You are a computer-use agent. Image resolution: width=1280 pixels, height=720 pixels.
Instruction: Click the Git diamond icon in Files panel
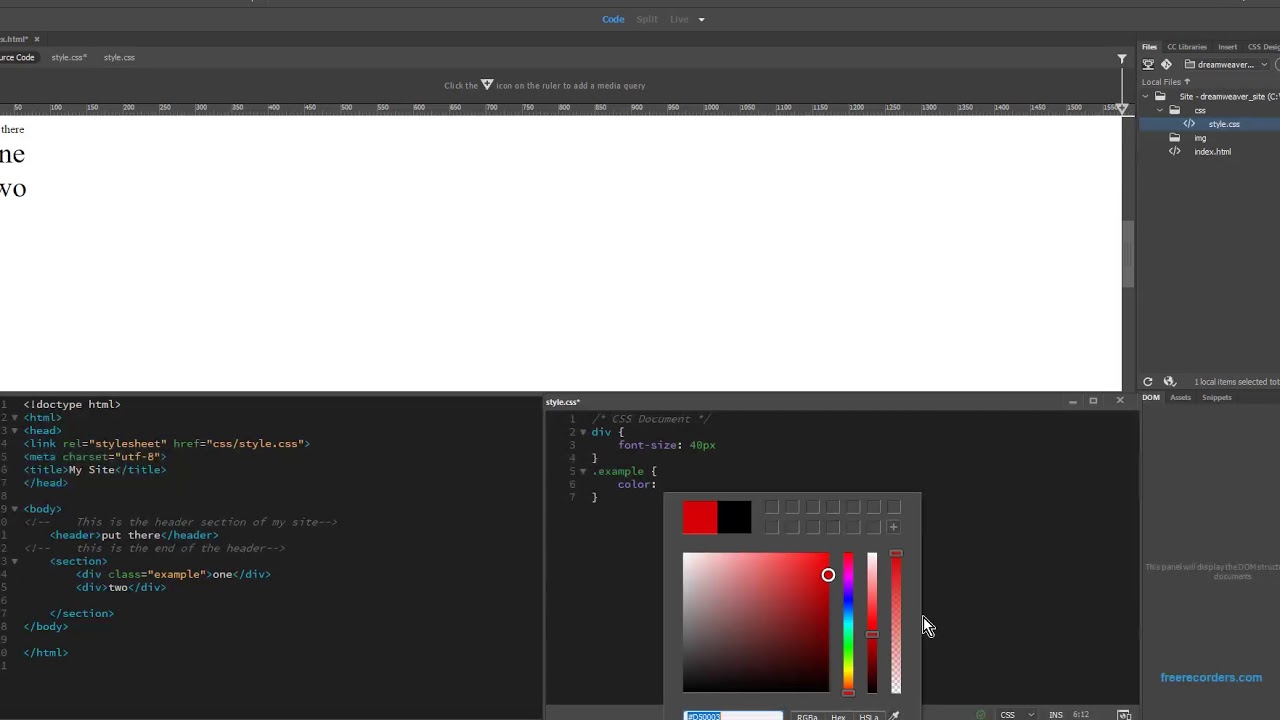[1166, 65]
